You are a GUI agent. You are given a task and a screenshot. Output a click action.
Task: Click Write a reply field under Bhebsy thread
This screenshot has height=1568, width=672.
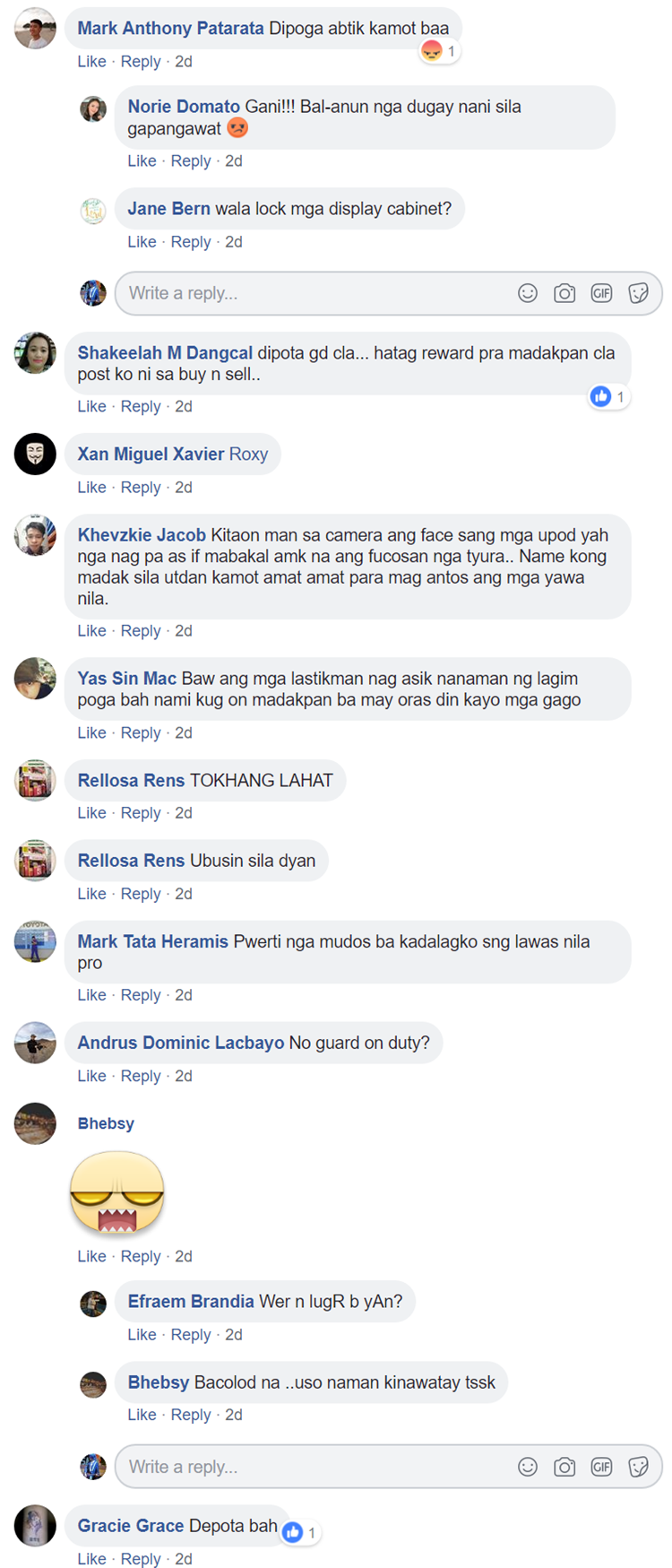(x=388, y=1467)
